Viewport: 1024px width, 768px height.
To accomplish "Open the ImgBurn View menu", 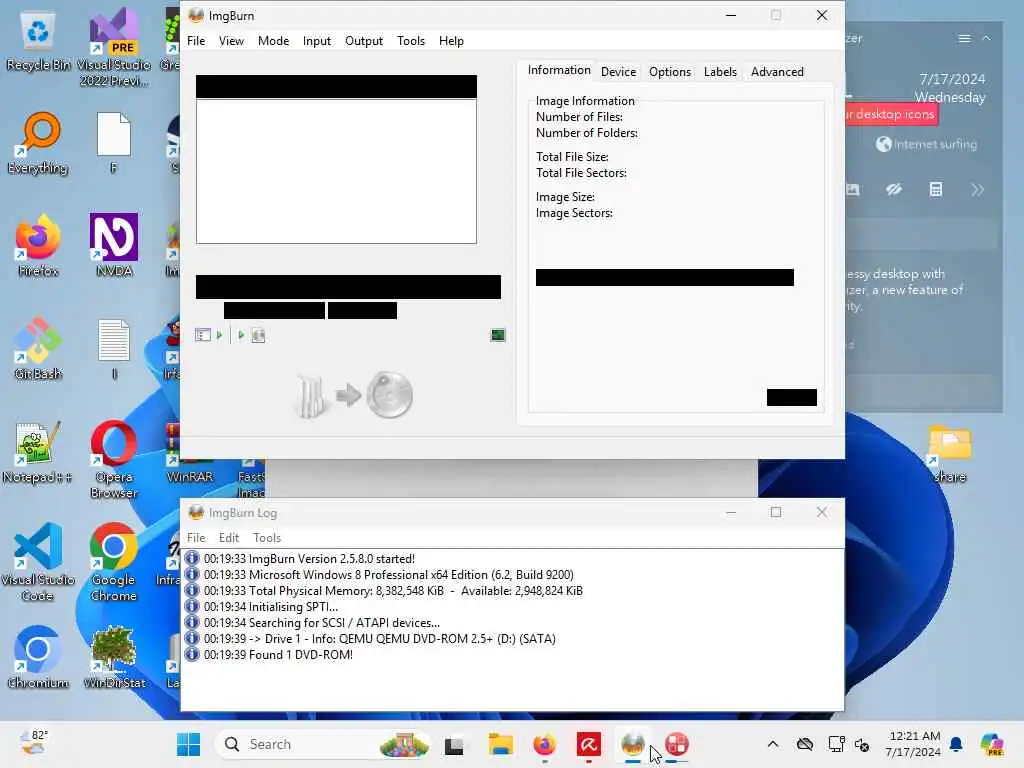I will coord(231,40).
